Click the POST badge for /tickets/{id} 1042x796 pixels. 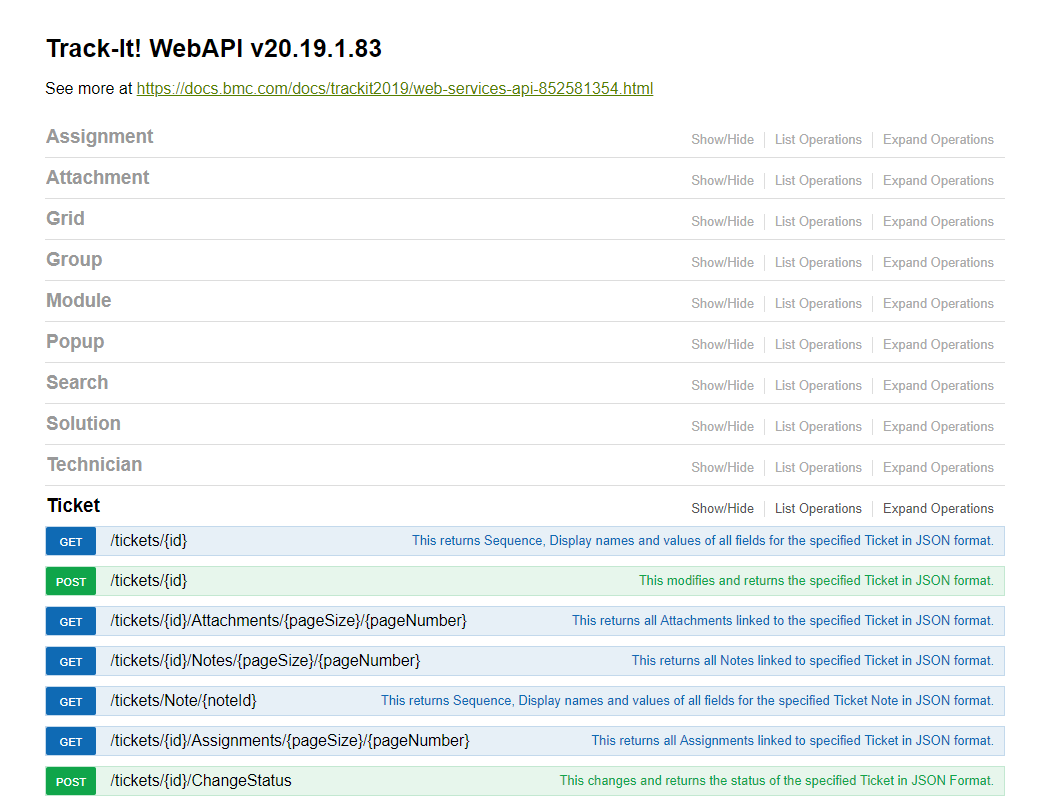[71, 581]
